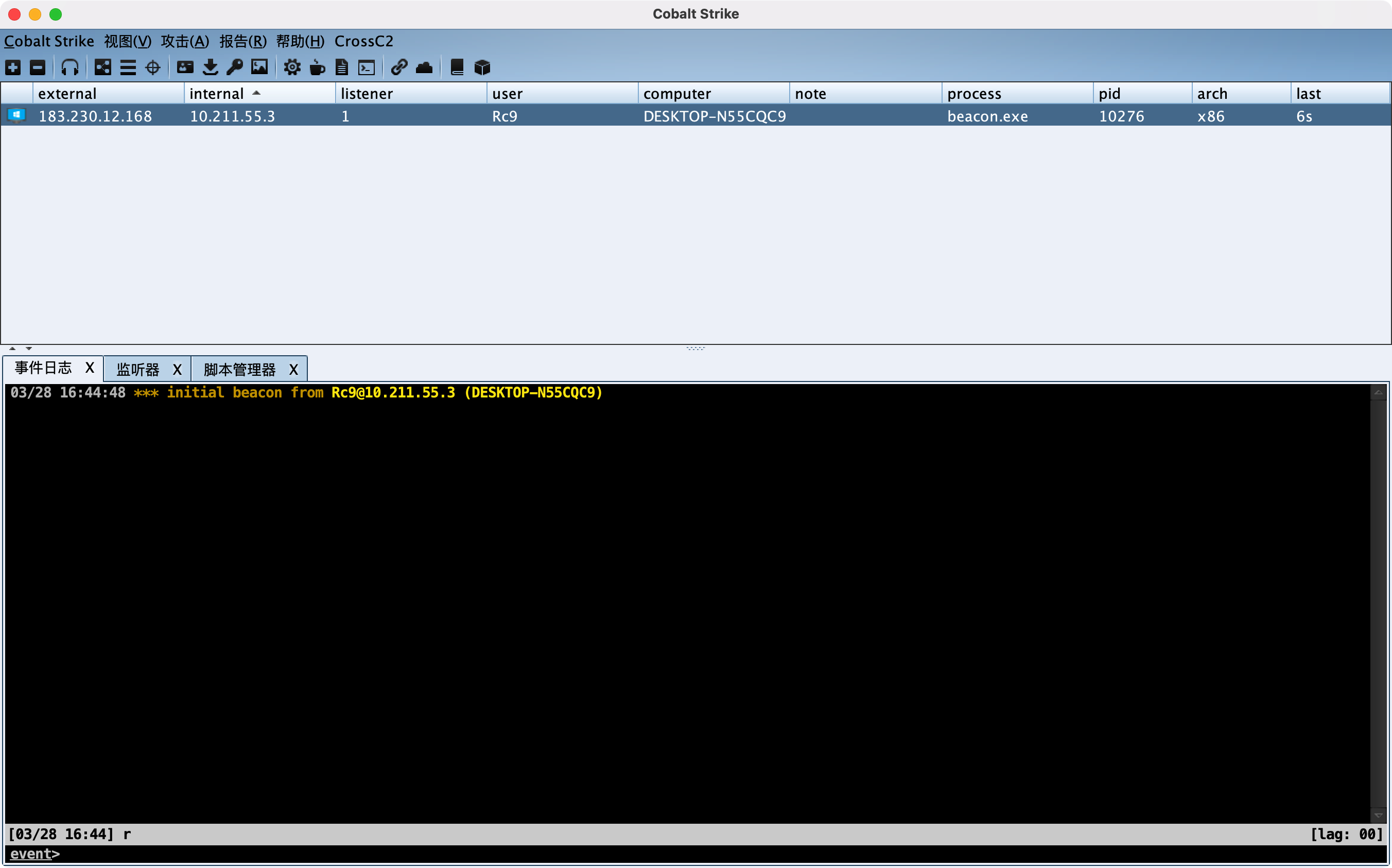Viewport: 1392px width, 868px height.
Task: Click the Windows monitor icon in beacon row
Action: (16, 116)
